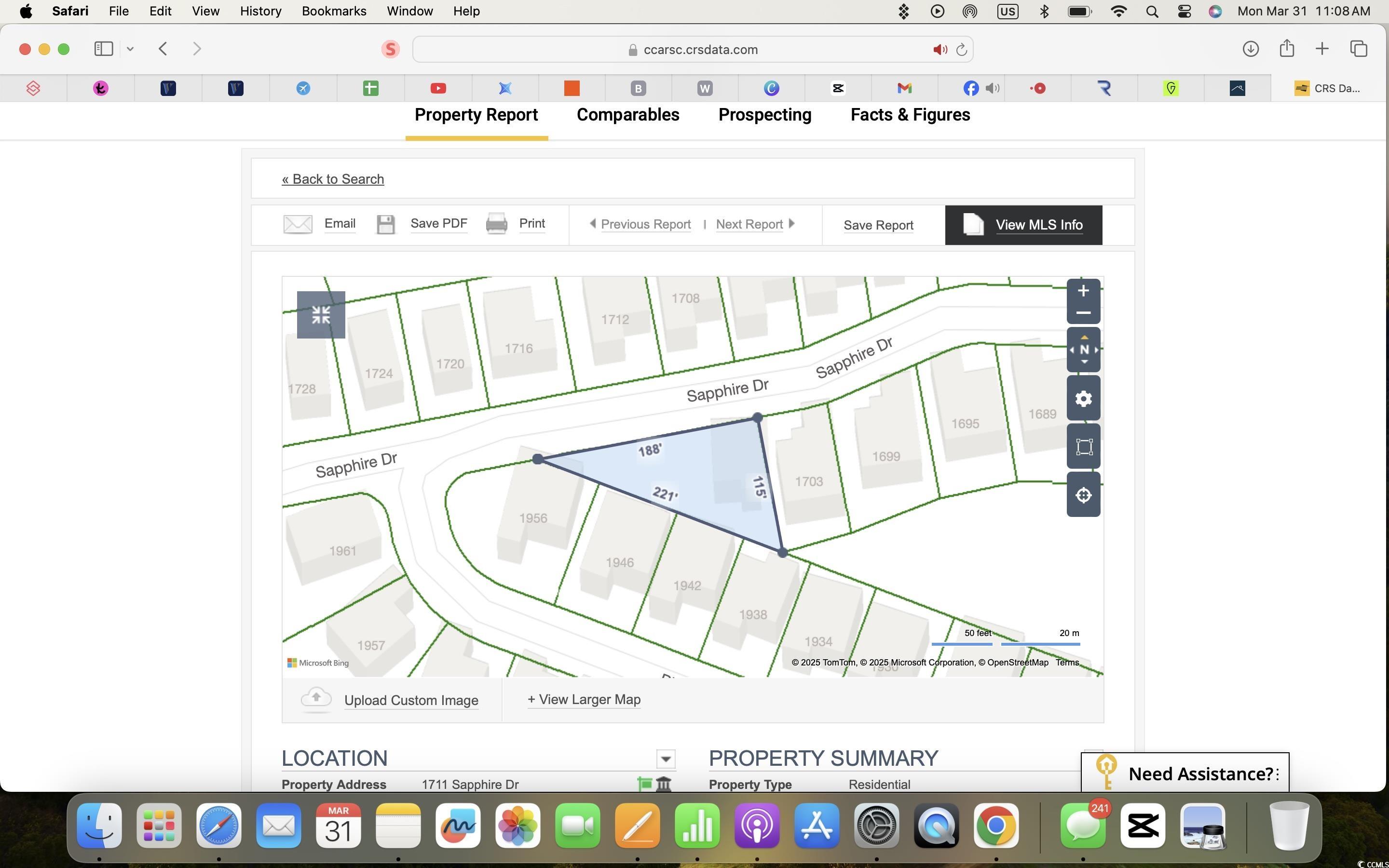Activate the area selection box tool
The image size is (1389, 868).
(1083, 447)
